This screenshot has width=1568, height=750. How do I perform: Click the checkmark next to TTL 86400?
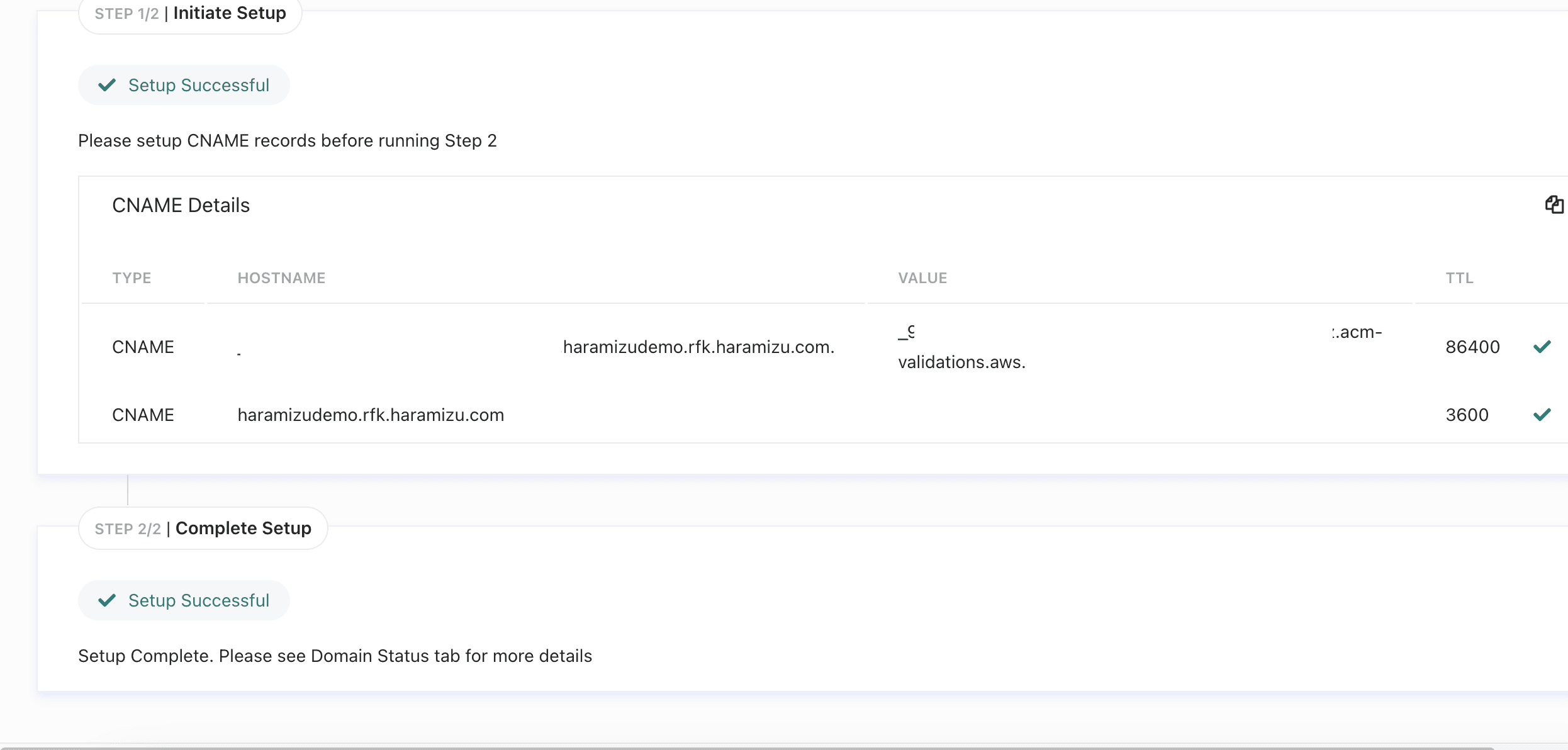click(x=1542, y=347)
